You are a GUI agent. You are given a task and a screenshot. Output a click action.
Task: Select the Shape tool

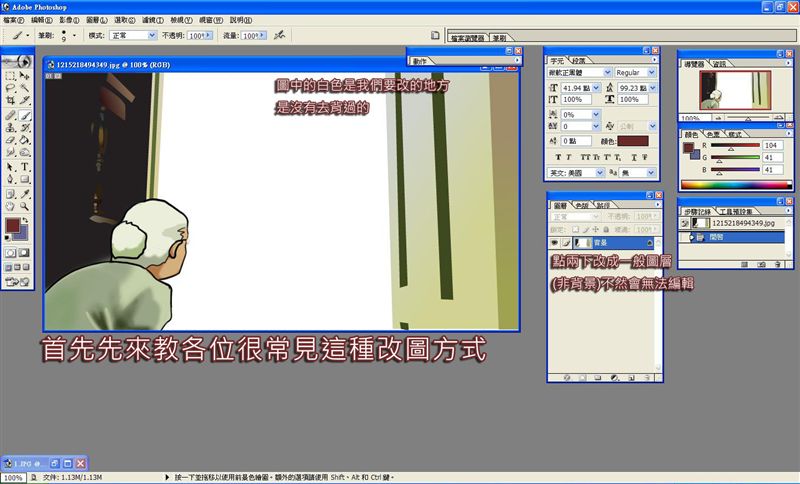click(x=24, y=179)
